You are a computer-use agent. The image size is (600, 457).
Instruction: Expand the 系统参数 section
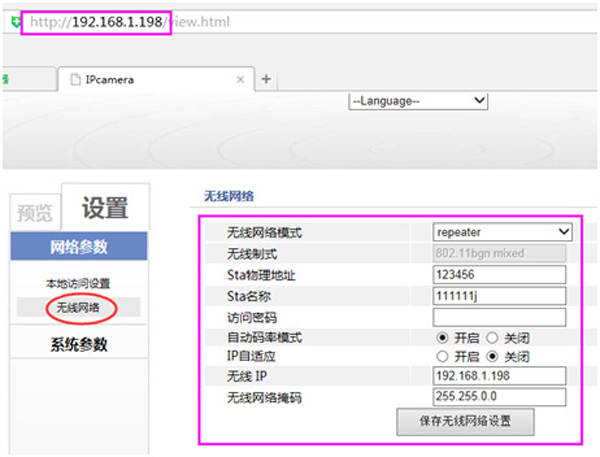(78, 345)
